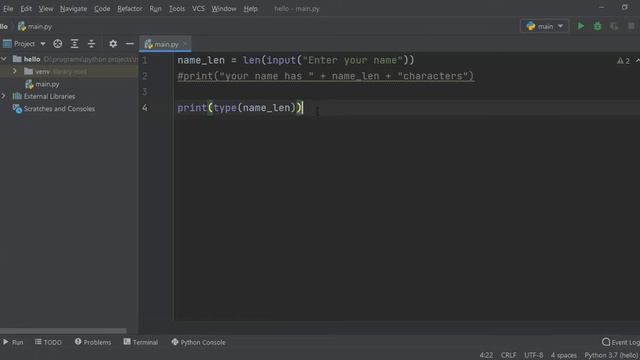The image size is (640, 360).
Task: Open the View menu
Action: (x=46, y=9)
